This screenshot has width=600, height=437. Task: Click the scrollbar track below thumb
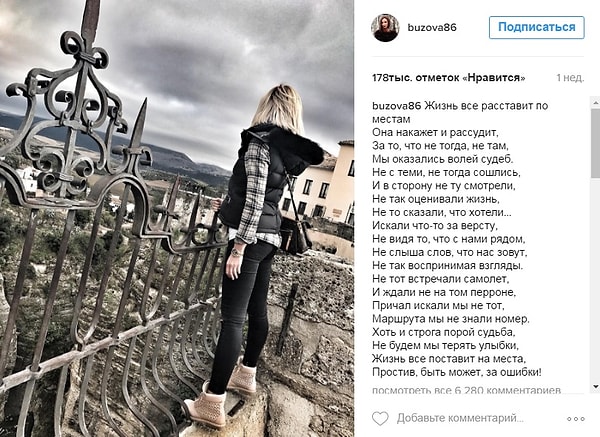(x=595, y=278)
